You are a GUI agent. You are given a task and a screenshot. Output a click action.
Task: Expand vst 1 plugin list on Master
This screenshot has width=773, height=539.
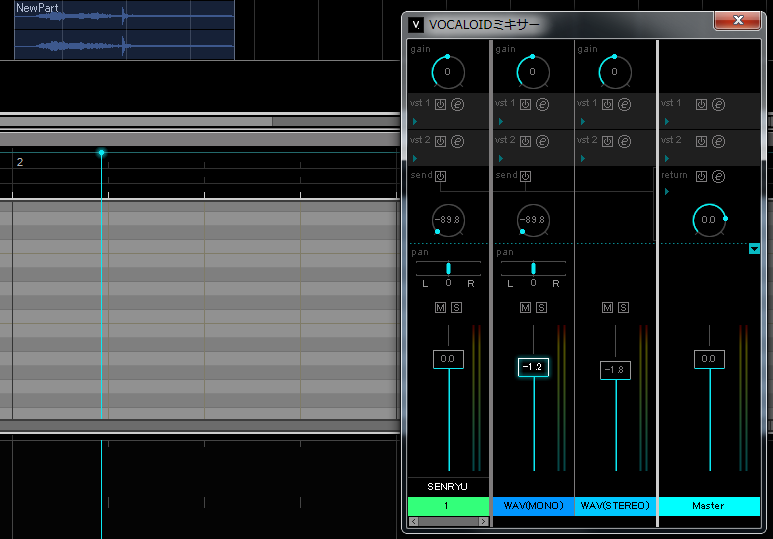[x=667, y=121]
